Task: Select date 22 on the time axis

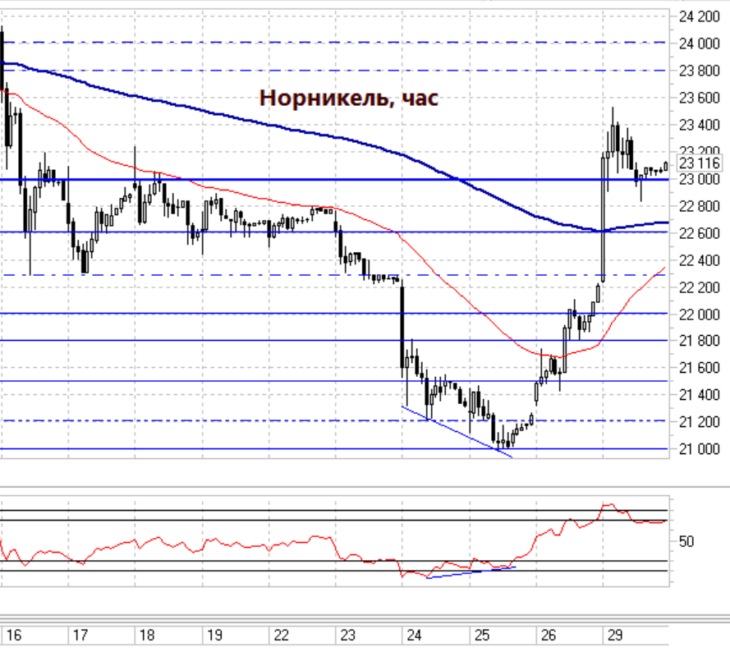Action: pyautogui.click(x=281, y=635)
